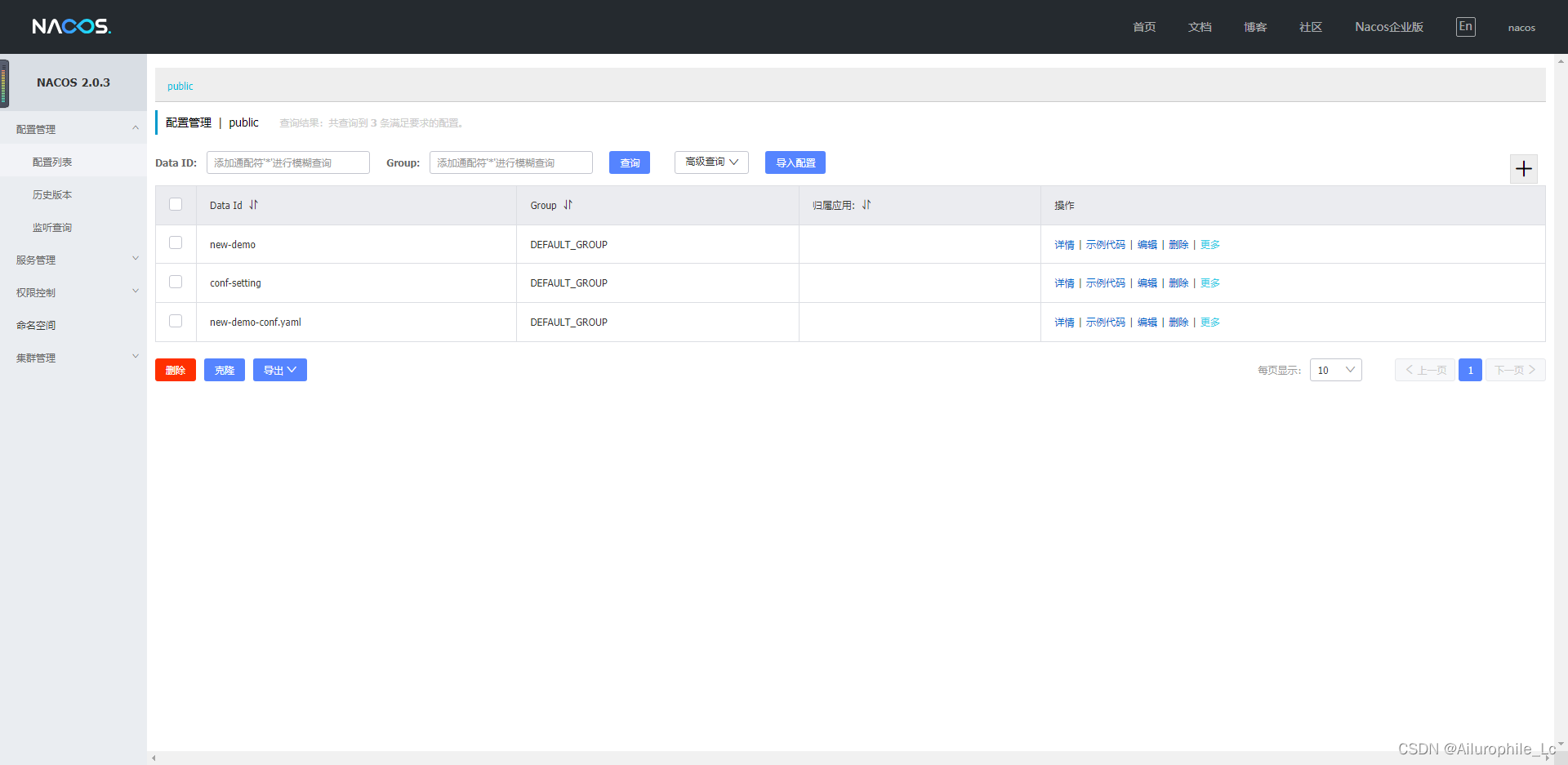The height and width of the screenshot is (765, 1568).
Task: Open 详情 for new-demo row
Action: pos(1064,245)
